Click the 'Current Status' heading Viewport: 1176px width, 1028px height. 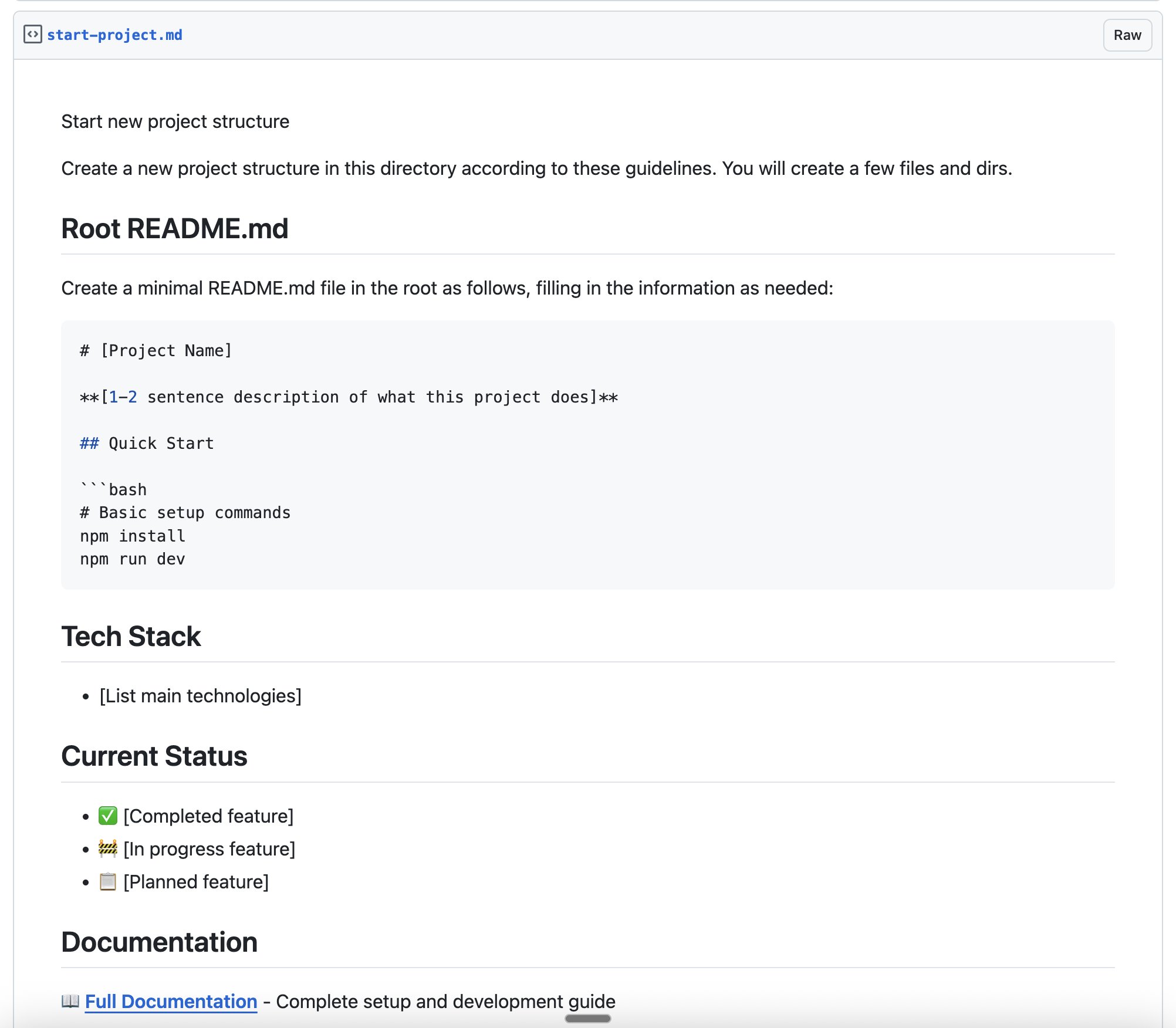pos(154,756)
